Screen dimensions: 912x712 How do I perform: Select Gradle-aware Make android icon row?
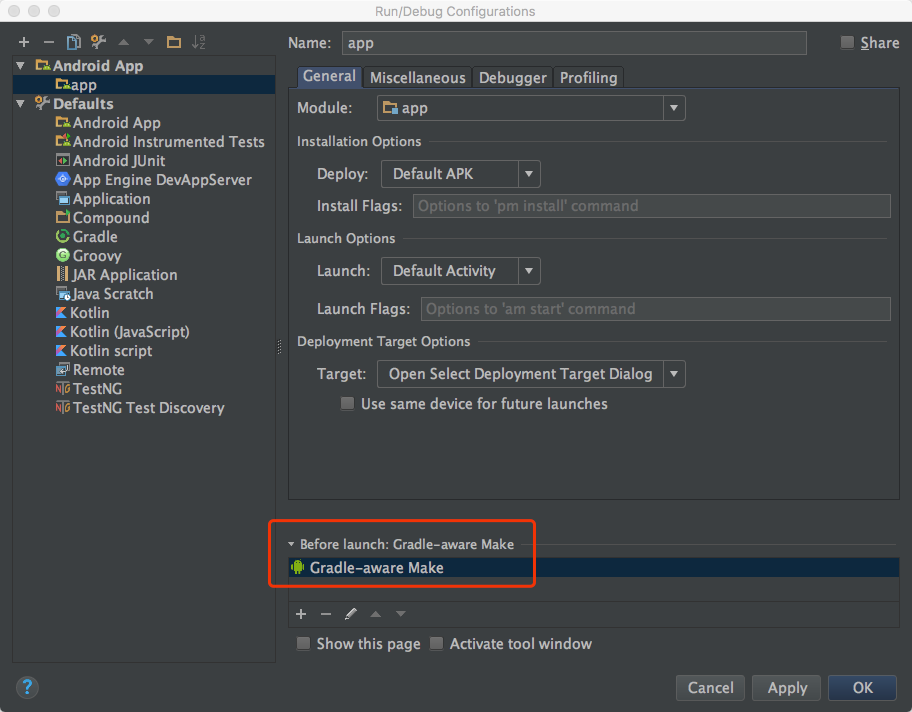(594, 568)
